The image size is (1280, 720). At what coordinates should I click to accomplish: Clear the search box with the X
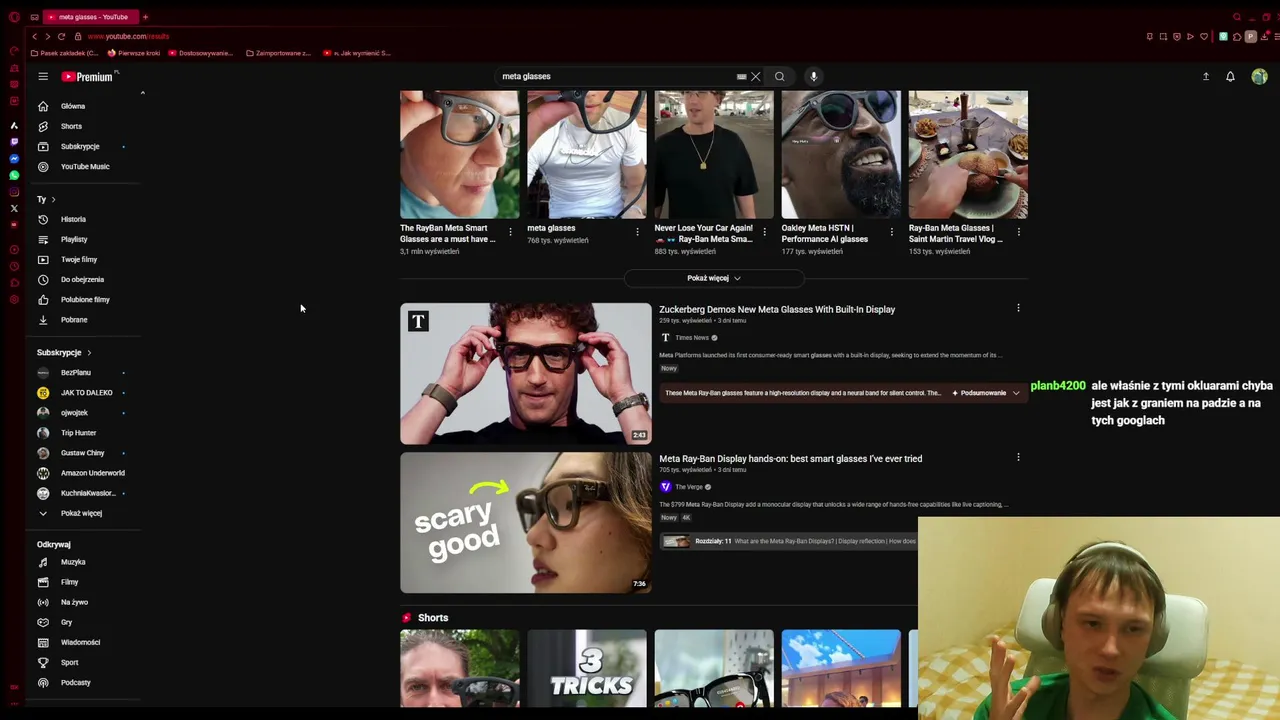point(755,76)
